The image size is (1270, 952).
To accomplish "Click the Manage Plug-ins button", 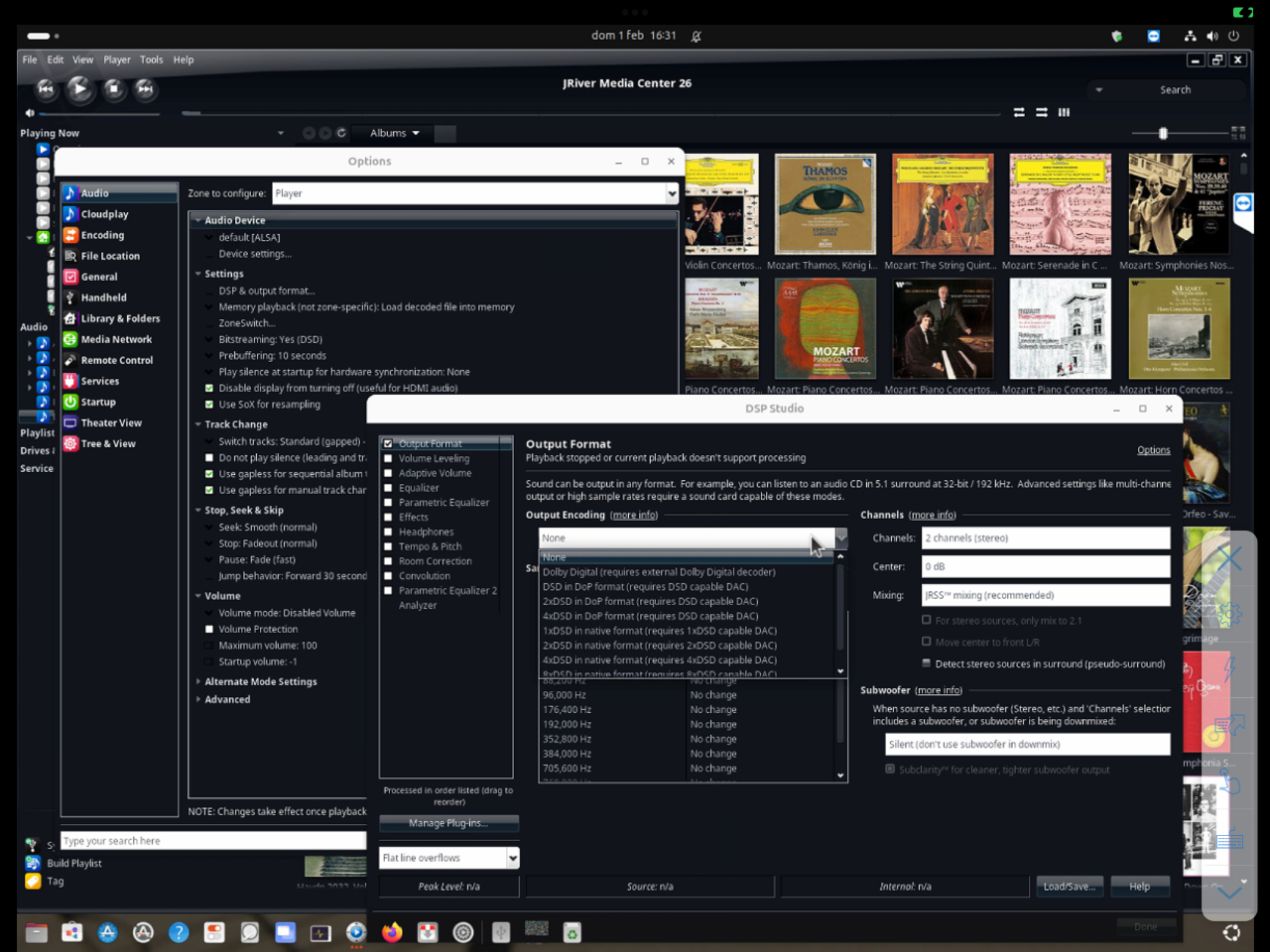I will point(448,823).
